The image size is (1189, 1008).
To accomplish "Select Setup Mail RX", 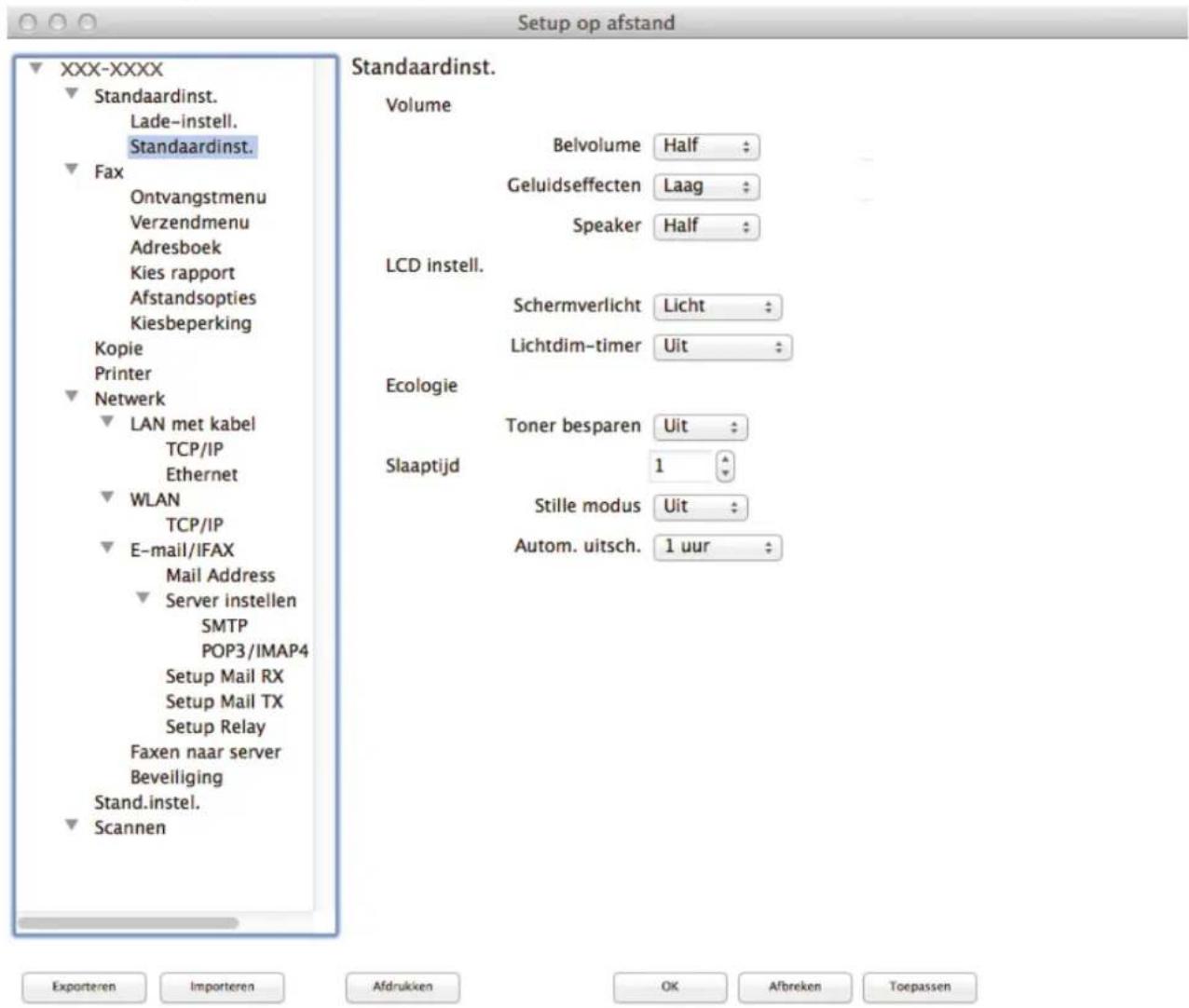I will (x=225, y=675).
